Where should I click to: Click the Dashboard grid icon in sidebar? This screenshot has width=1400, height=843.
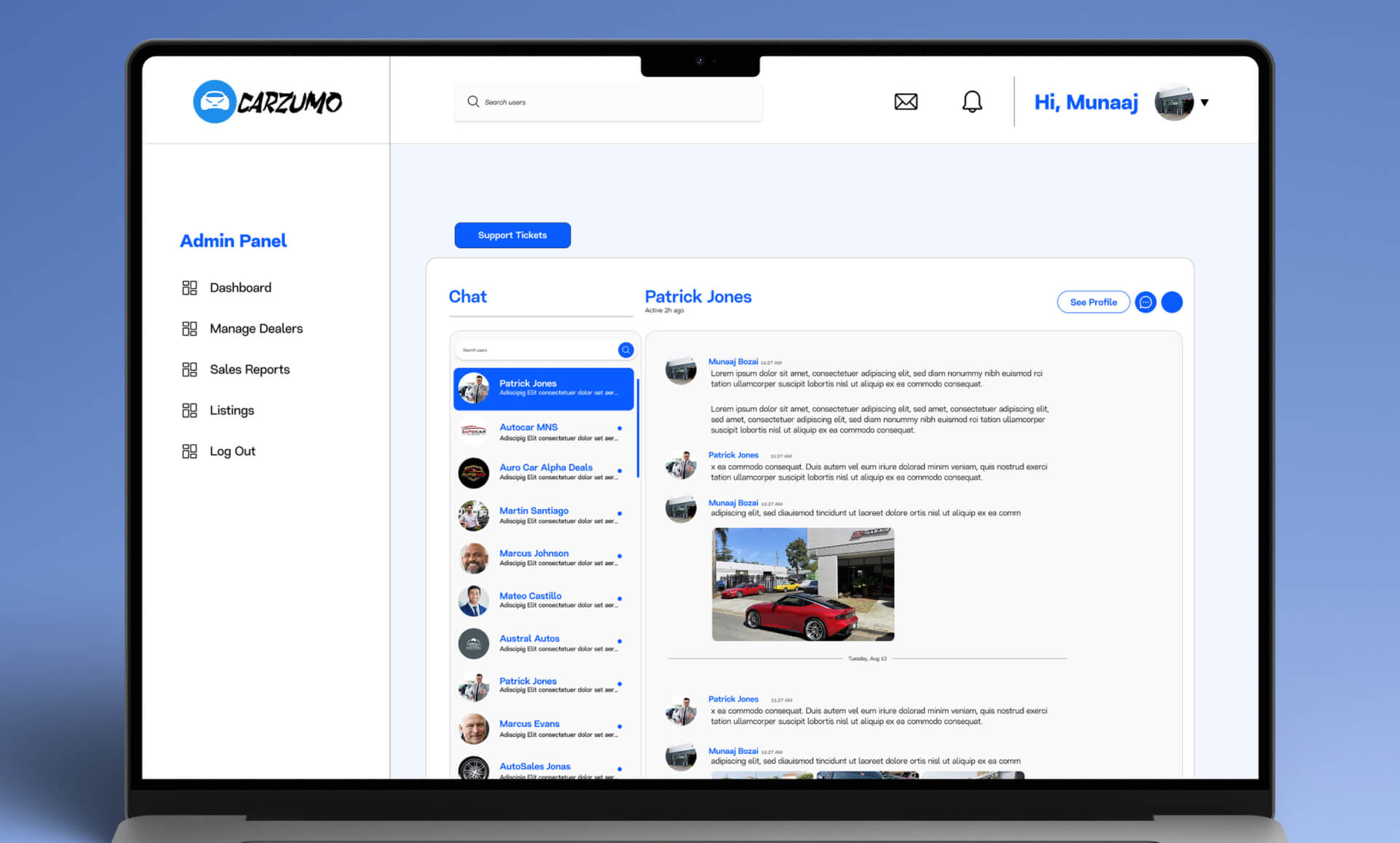point(190,288)
